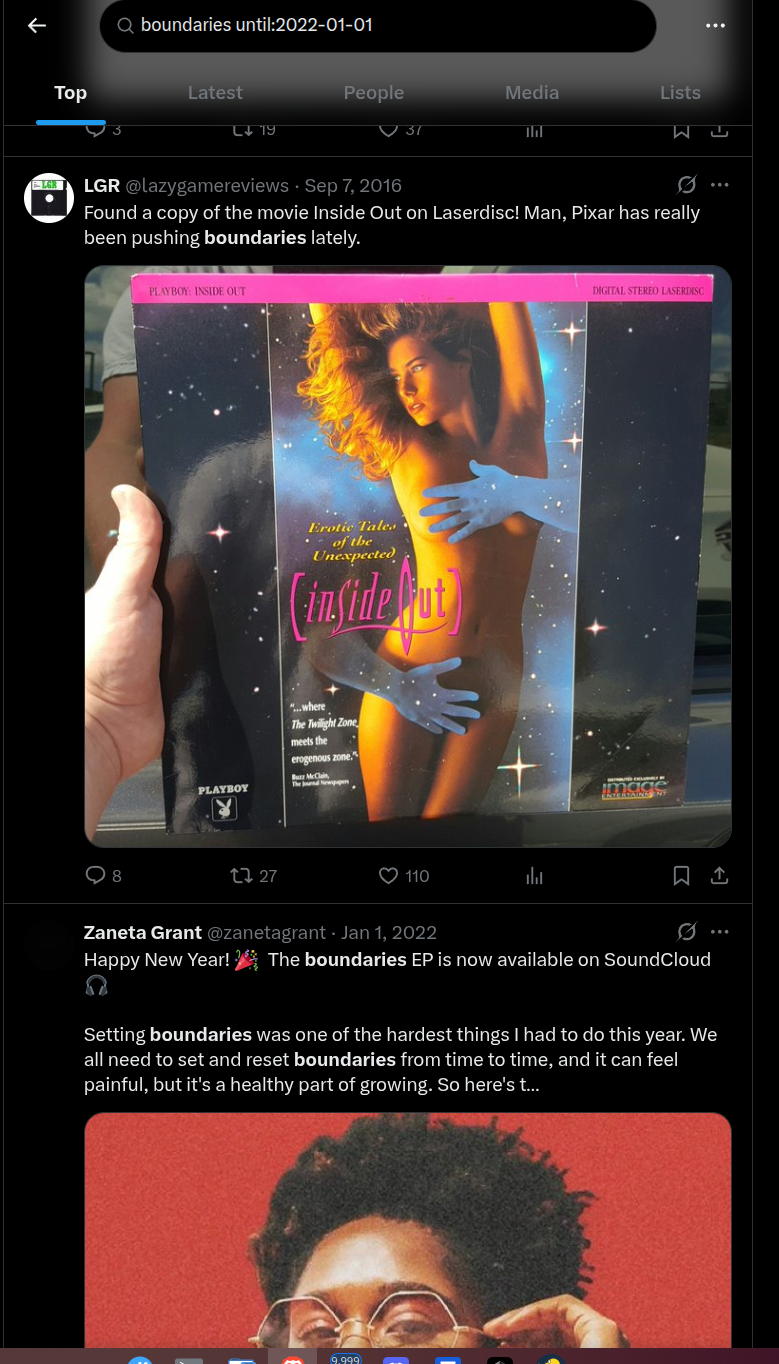779x1364 pixels.
Task: Open Grok icon on Zaneta Grant post
Action: point(686,932)
